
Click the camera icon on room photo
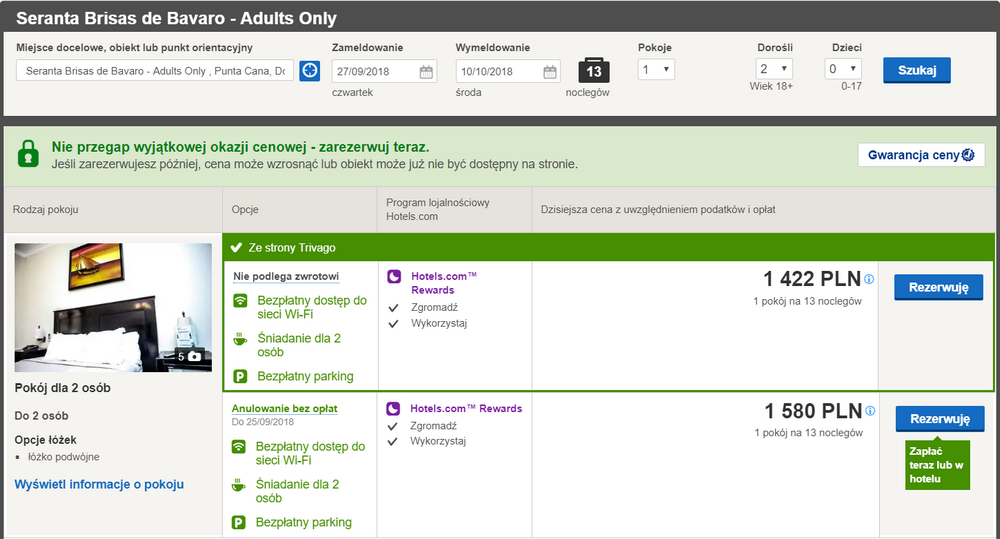(195, 357)
